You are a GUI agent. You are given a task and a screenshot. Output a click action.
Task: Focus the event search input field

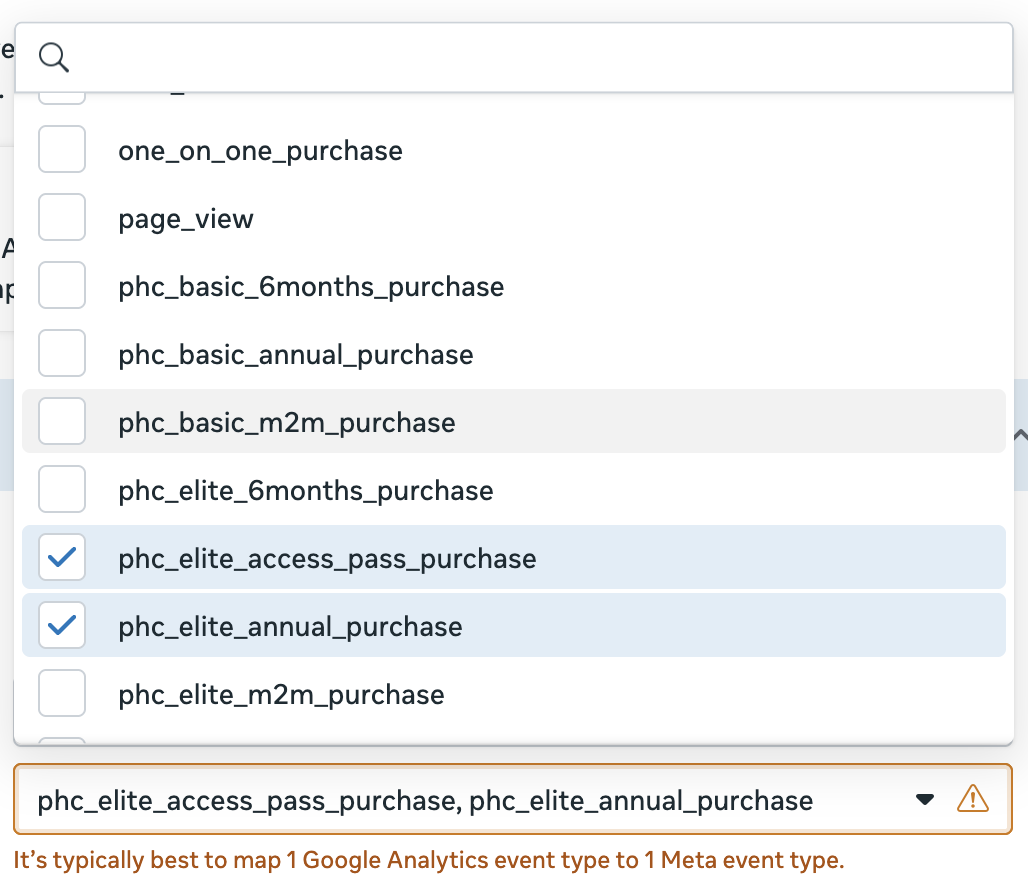514,58
